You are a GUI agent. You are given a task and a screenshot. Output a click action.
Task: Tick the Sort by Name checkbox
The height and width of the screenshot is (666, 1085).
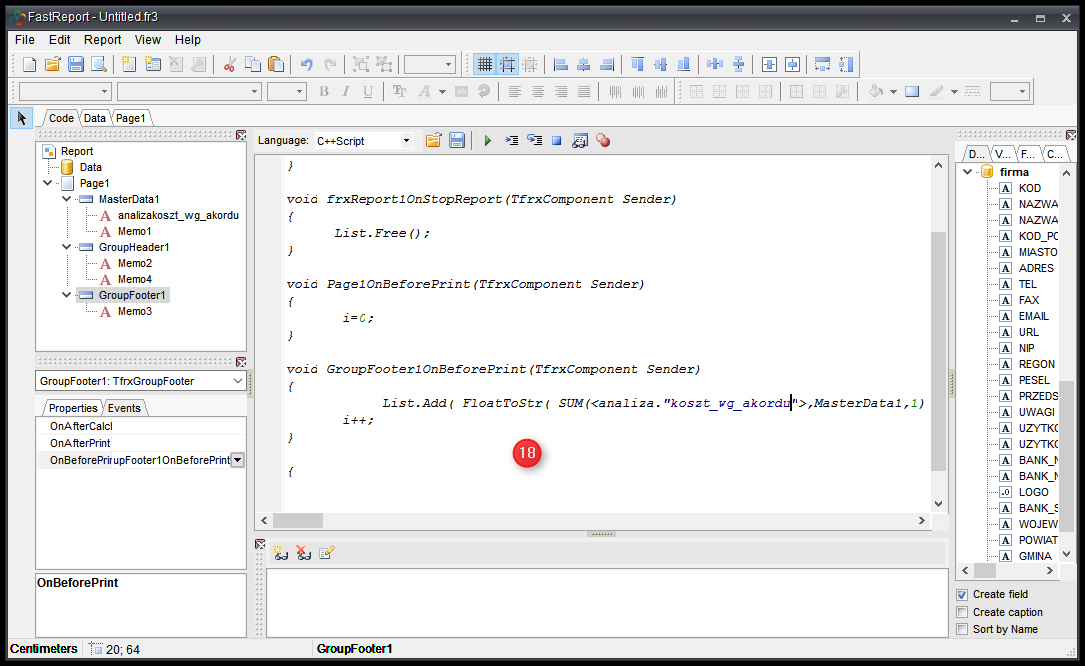tap(962, 629)
